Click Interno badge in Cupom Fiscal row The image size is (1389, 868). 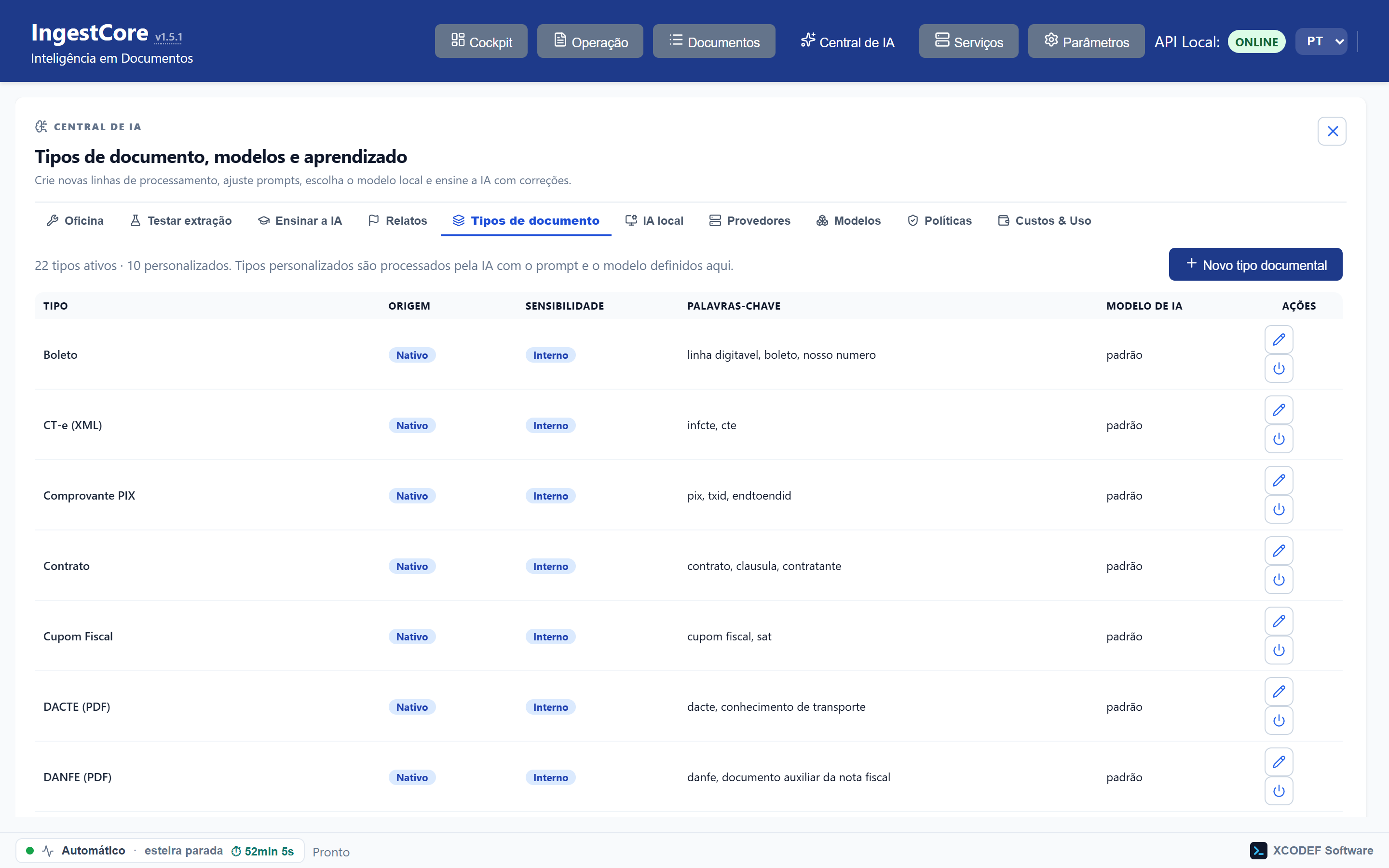click(x=550, y=637)
